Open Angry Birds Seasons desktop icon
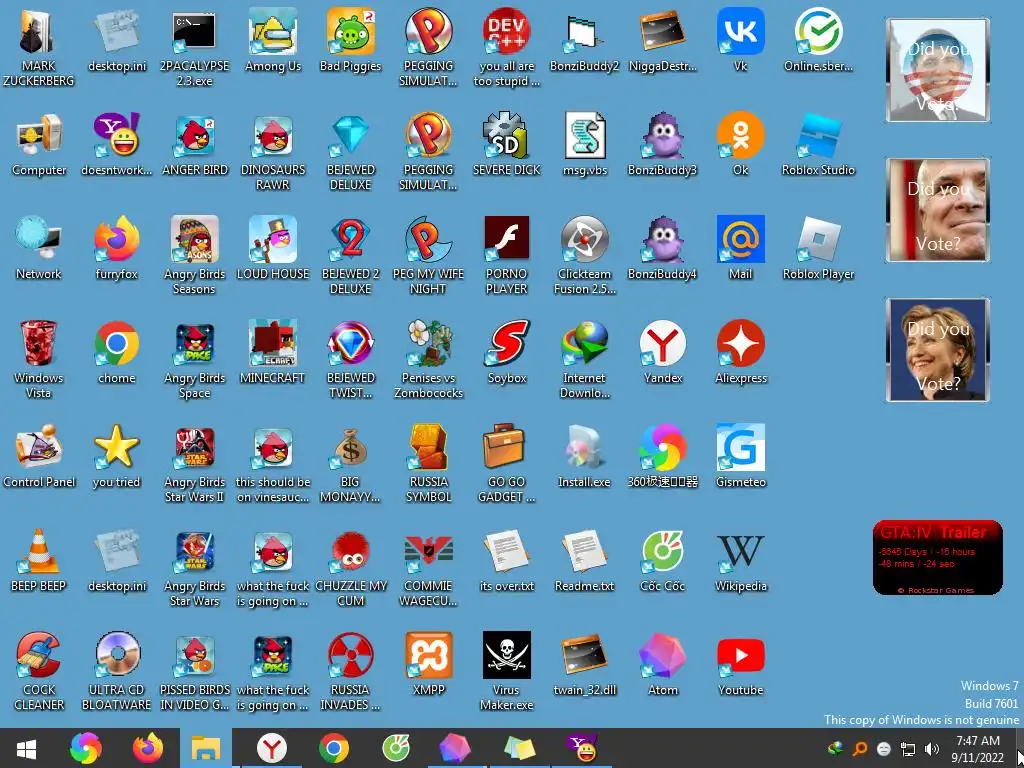The image size is (1024, 768). pos(195,255)
